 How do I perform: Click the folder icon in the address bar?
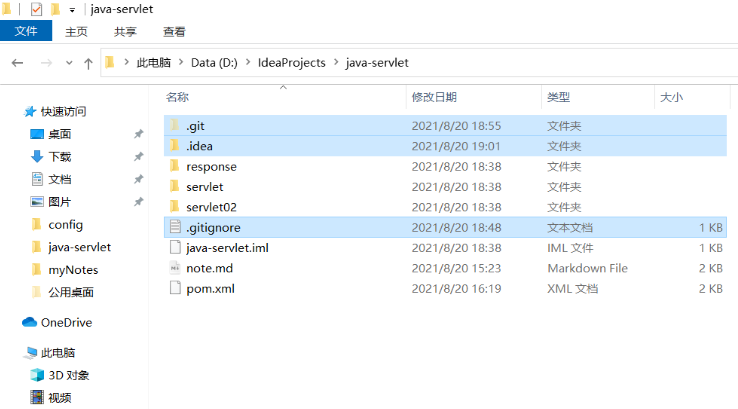click(x=110, y=62)
